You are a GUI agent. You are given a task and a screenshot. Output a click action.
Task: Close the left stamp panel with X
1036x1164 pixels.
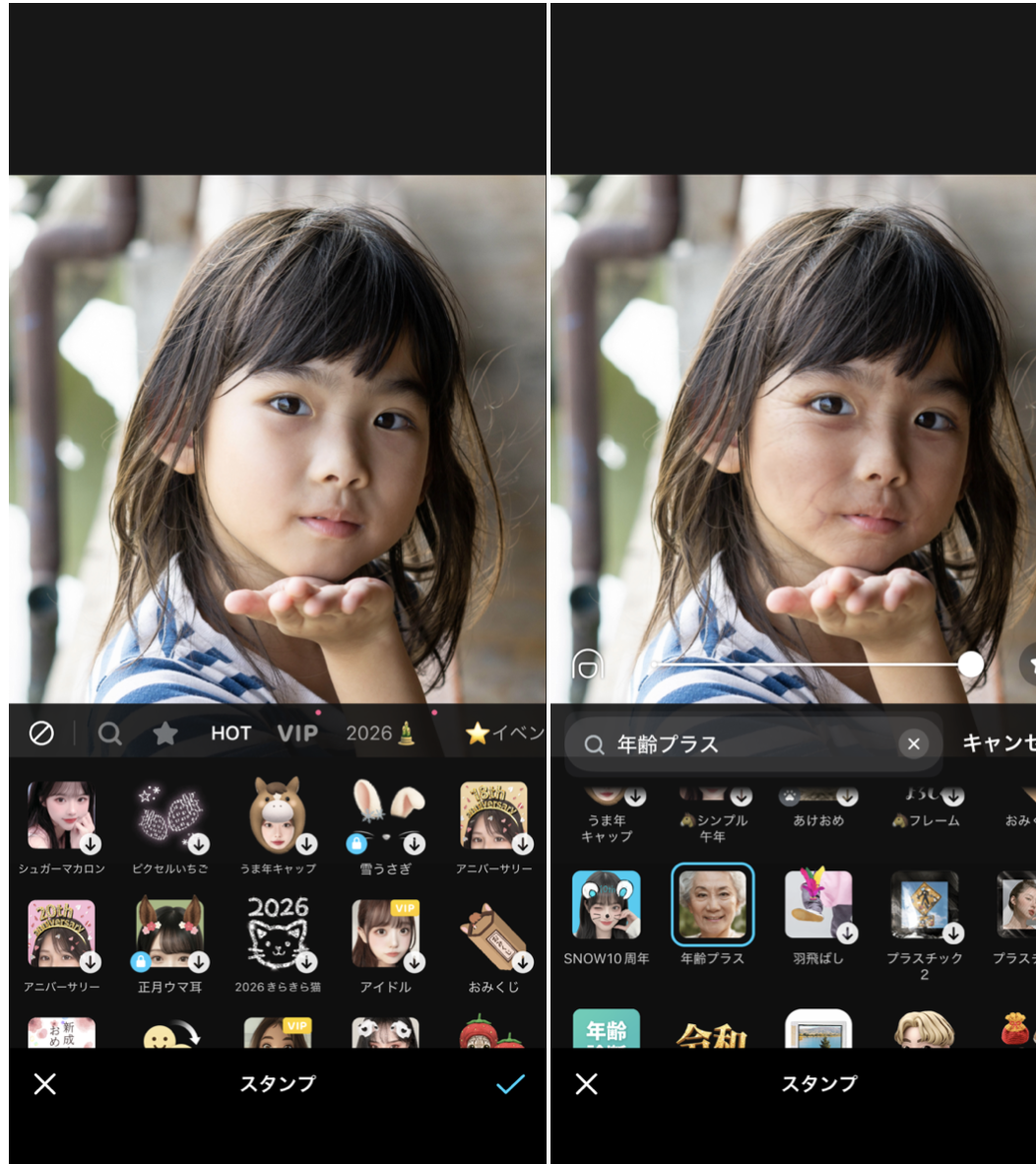(45, 1084)
